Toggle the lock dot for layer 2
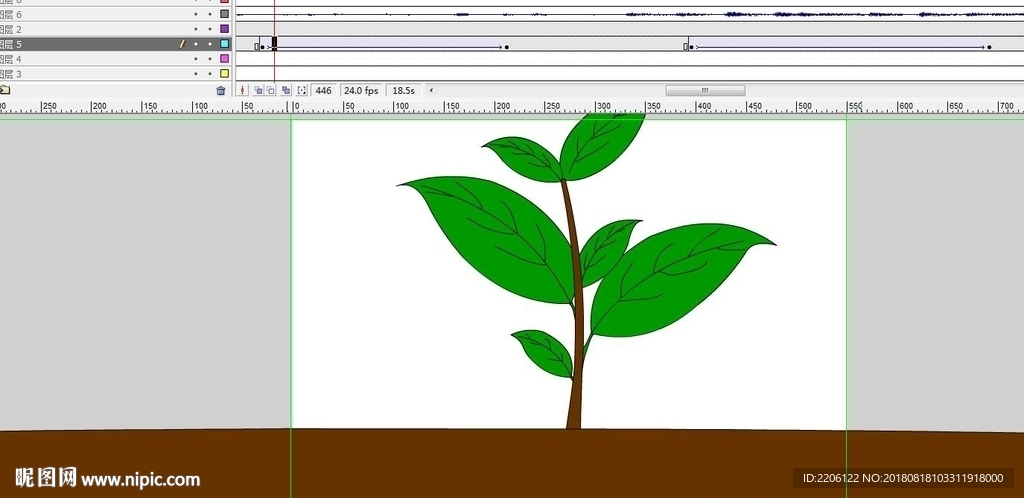 coord(210,29)
